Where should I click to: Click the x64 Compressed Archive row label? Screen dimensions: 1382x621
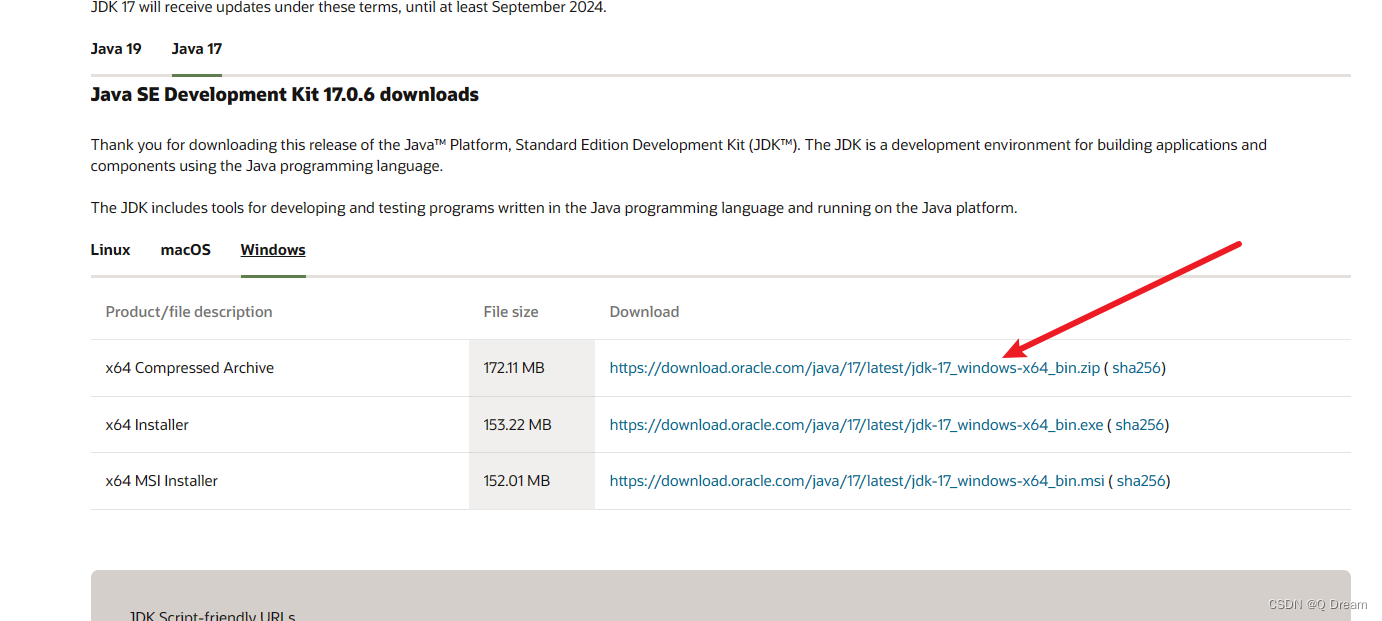(x=190, y=368)
